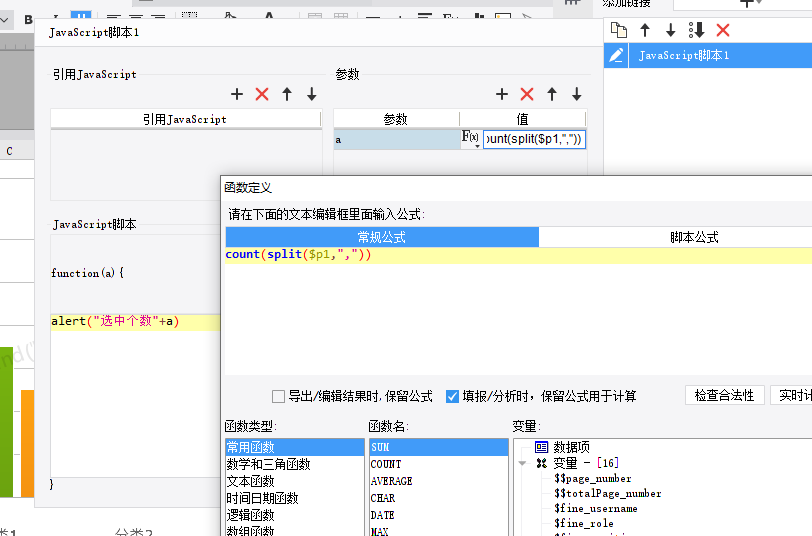The height and width of the screenshot is (536, 812).
Task: Select $fine_username variable in tree
Action: pos(595,509)
